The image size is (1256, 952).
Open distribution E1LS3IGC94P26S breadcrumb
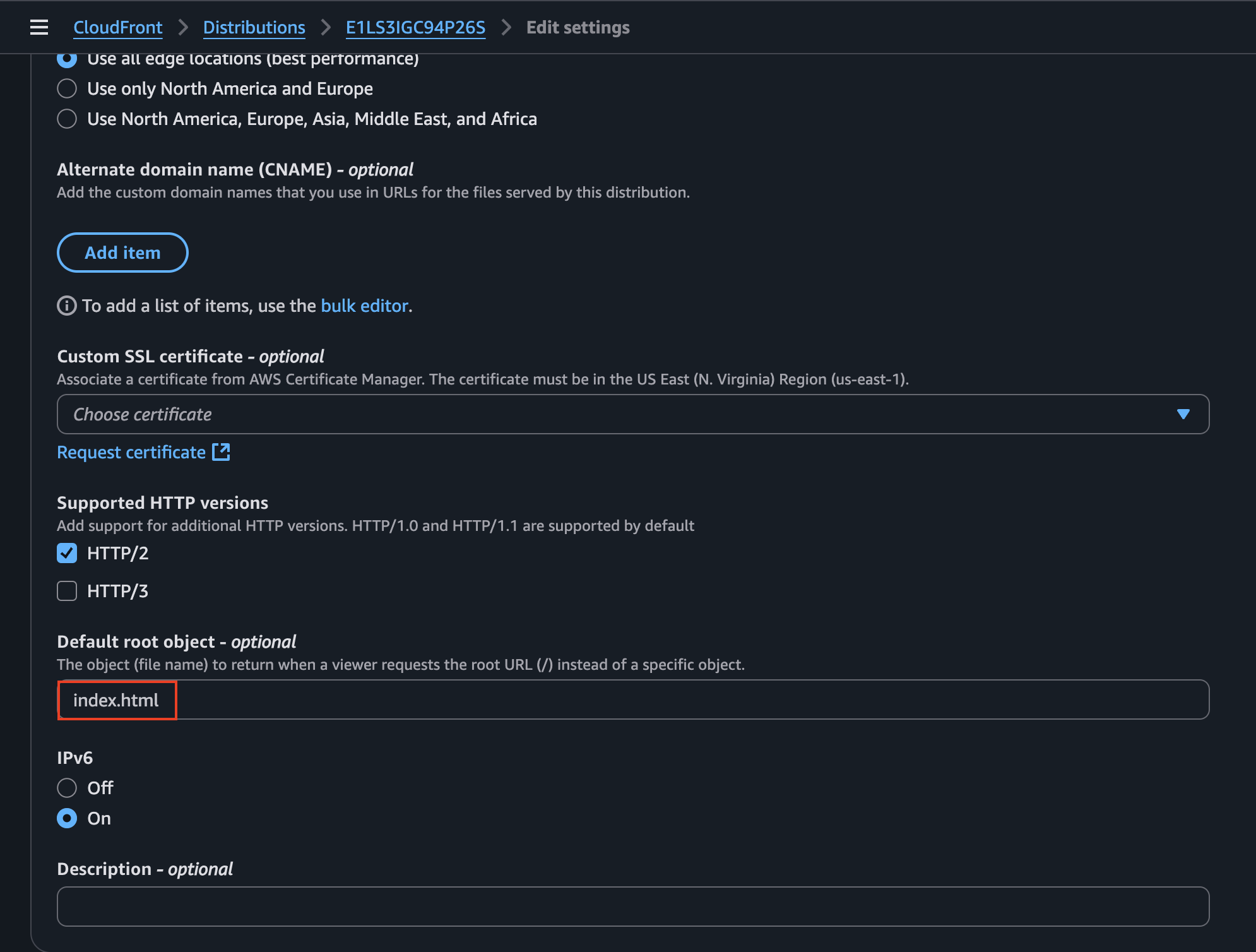click(x=415, y=27)
